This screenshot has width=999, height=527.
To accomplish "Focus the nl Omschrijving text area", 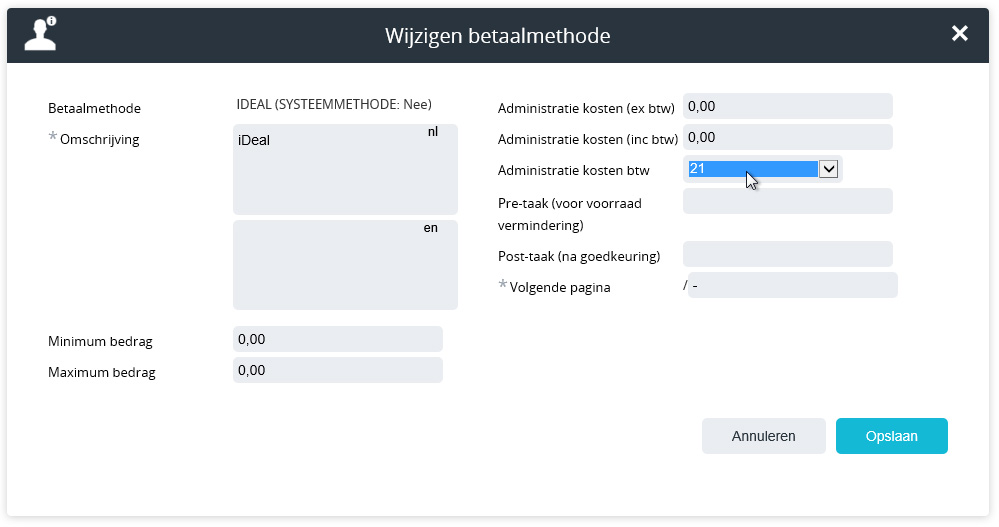I will click(x=345, y=170).
